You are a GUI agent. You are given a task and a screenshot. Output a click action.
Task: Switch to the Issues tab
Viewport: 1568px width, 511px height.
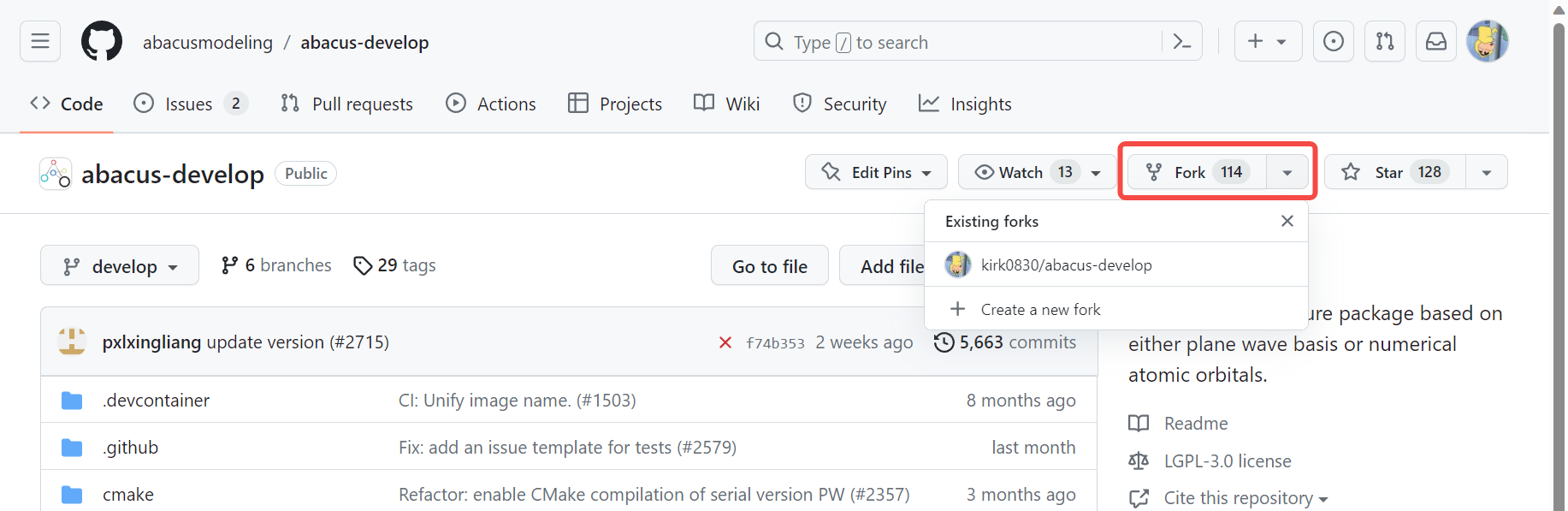[189, 104]
